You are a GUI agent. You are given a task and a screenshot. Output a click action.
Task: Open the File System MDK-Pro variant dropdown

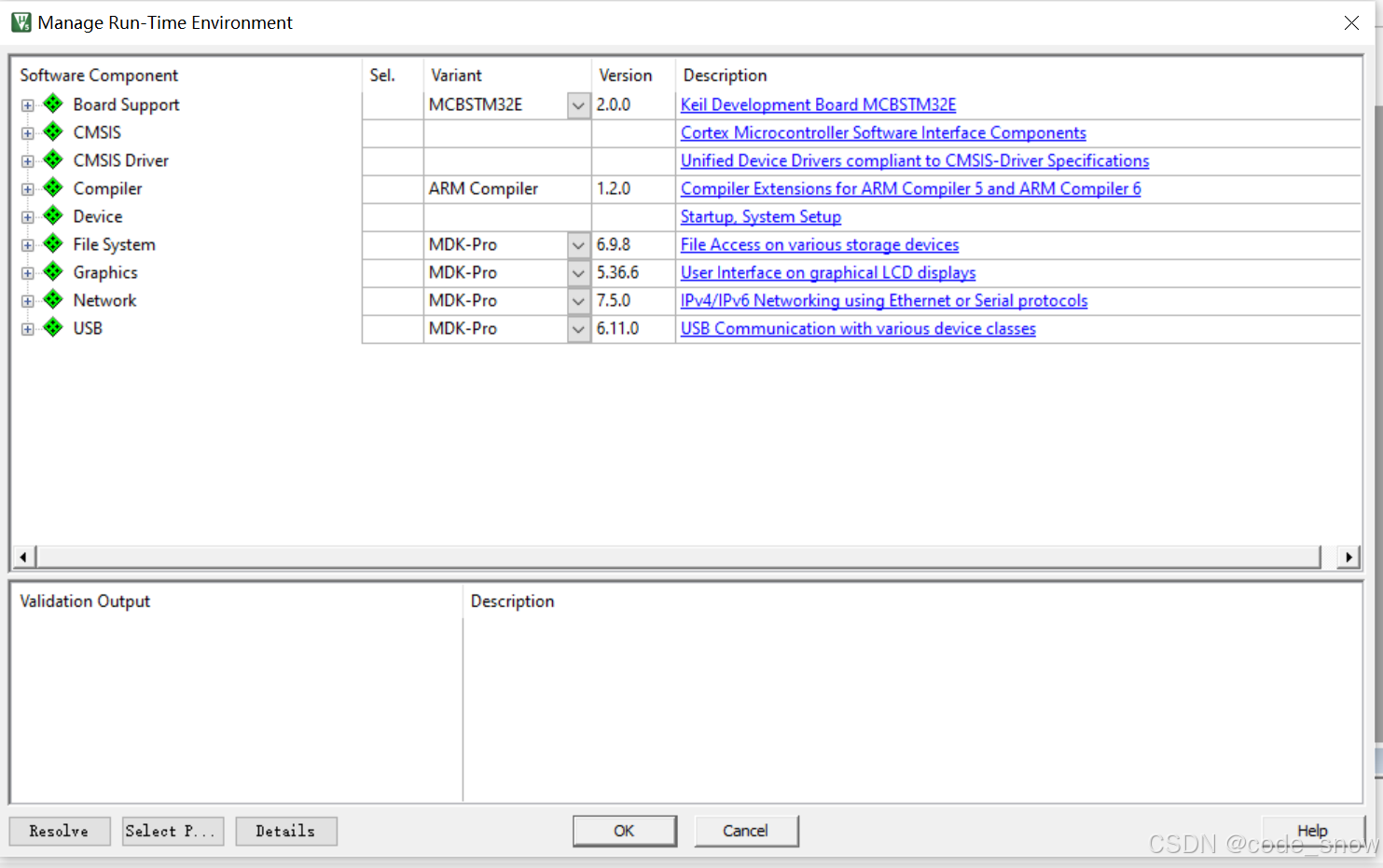(578, 245)
